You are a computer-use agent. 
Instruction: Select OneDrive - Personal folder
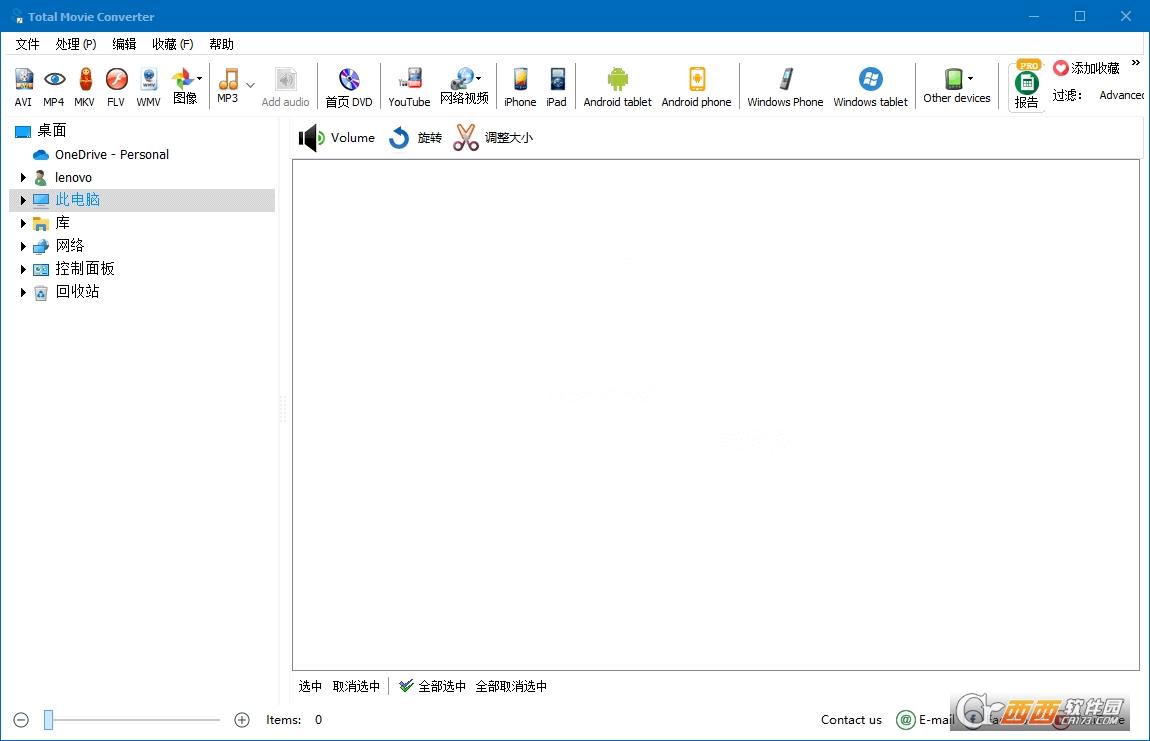coord(111,155)
